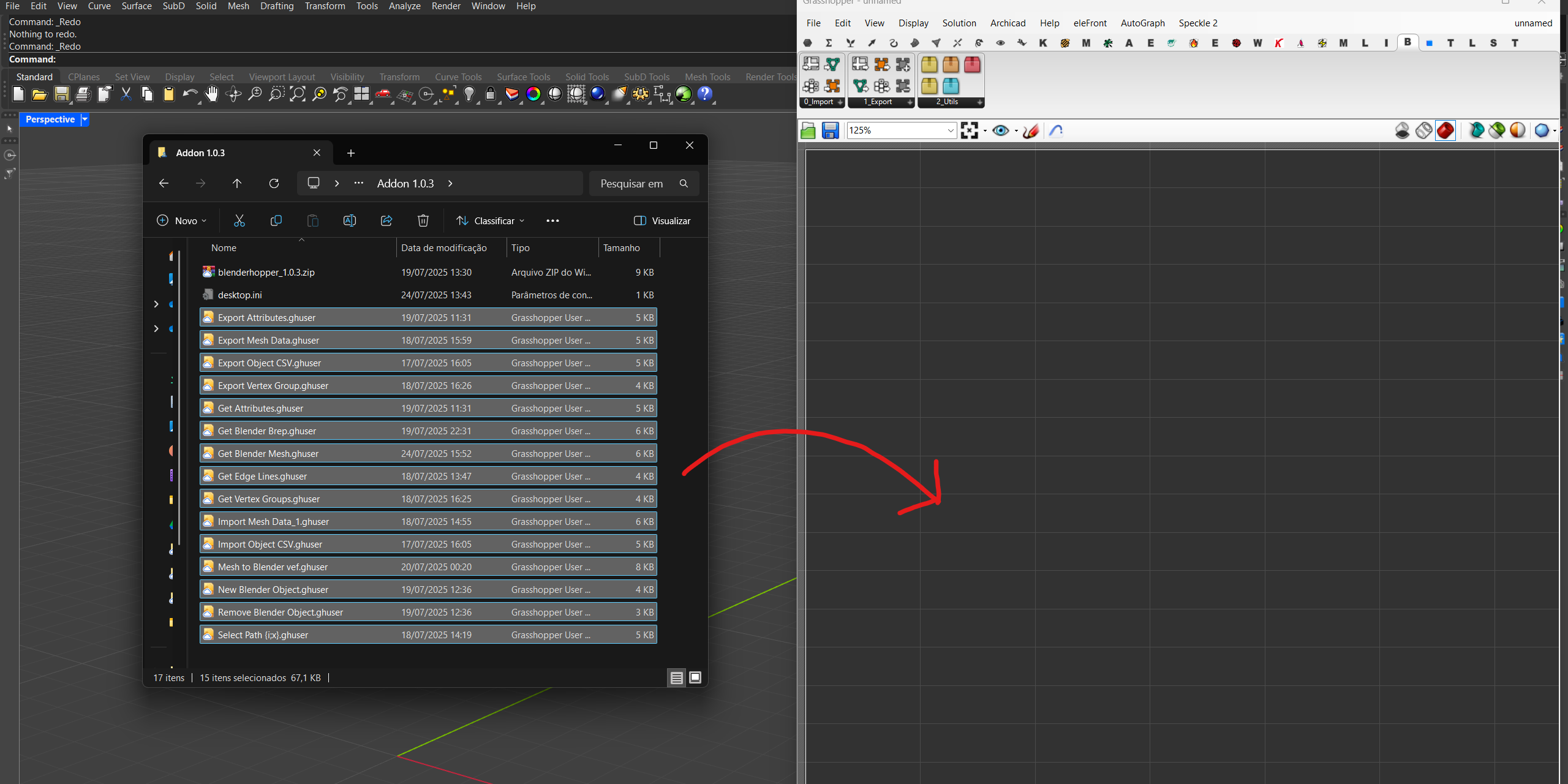This screenshot has height=784, width=1568.
Task: Click the red car Set View icon
Action: click(x=383, y=94)
